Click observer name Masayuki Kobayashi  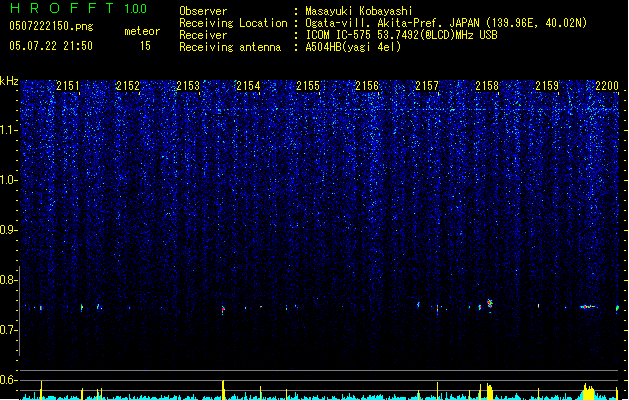(x=359, y=11)
